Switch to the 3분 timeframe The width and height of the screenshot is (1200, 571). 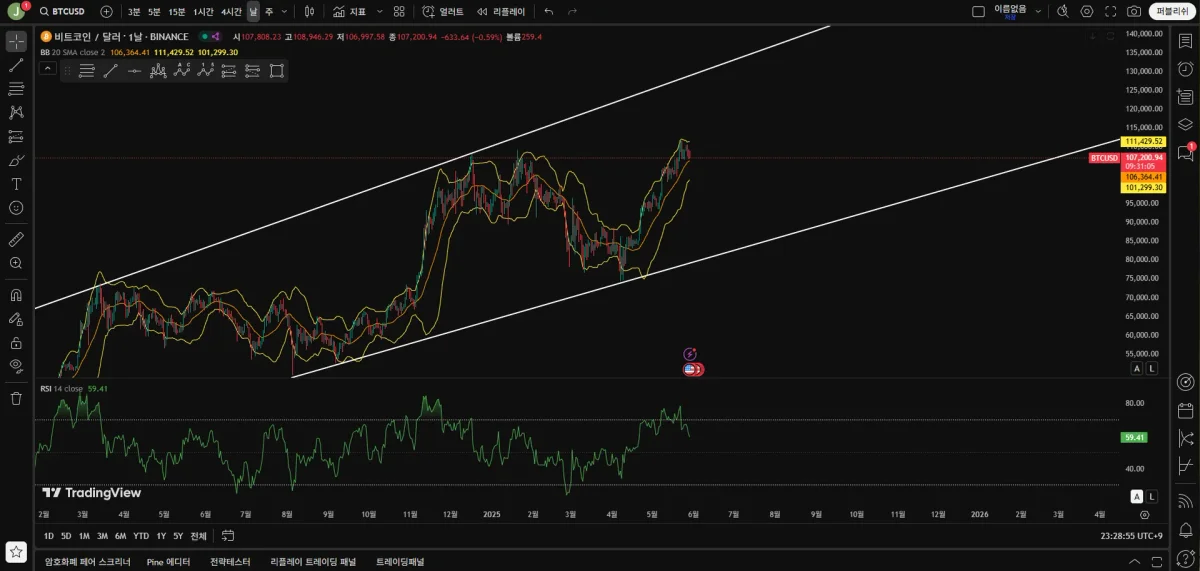pos(134,11)
